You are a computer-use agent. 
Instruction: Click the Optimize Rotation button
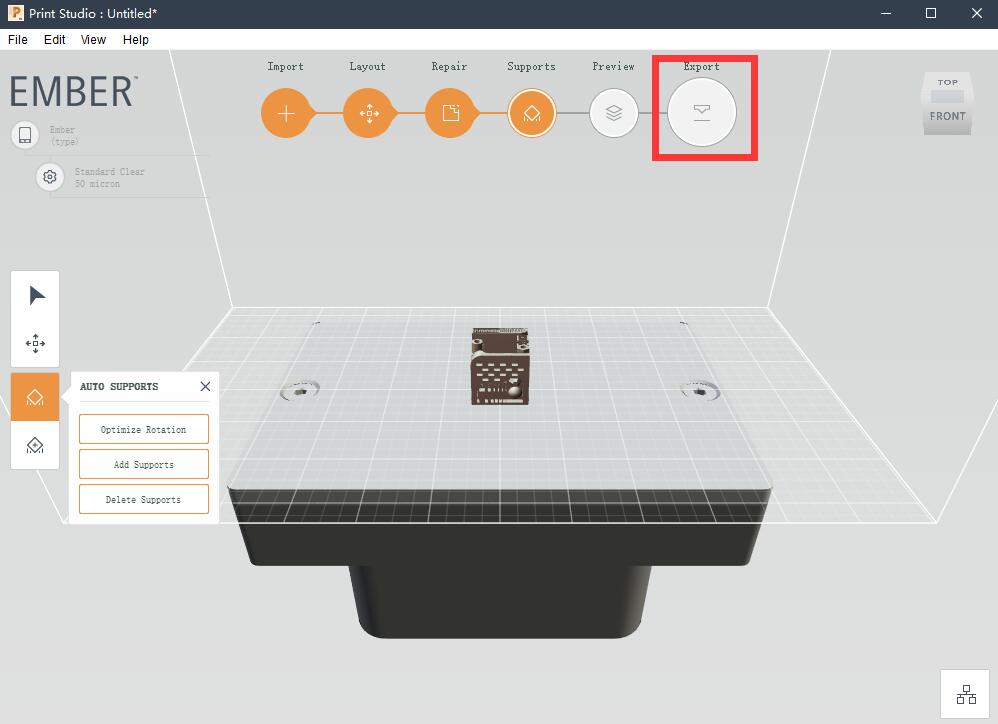pos(144,429)
